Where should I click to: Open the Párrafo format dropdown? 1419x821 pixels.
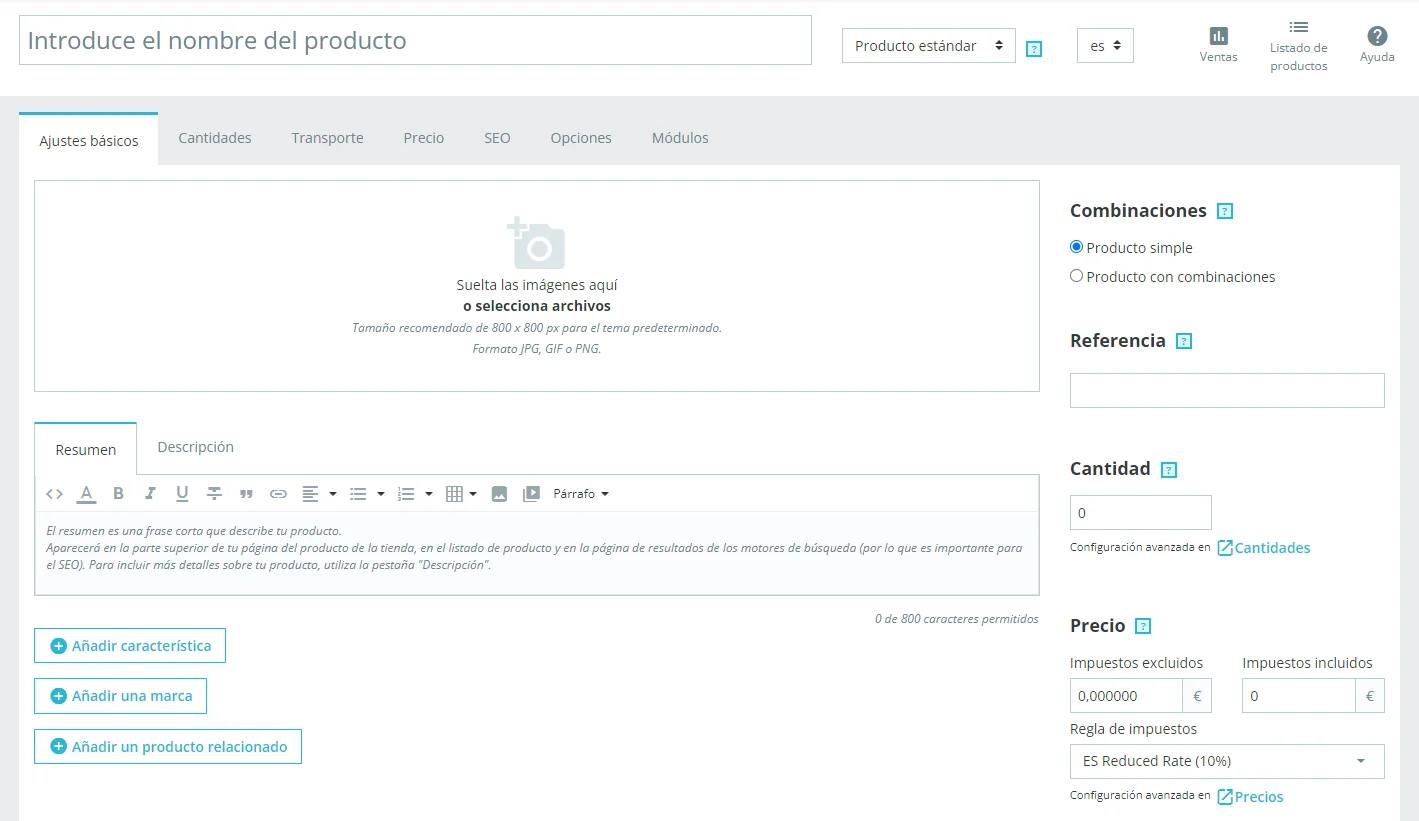(x=581, y=494)
